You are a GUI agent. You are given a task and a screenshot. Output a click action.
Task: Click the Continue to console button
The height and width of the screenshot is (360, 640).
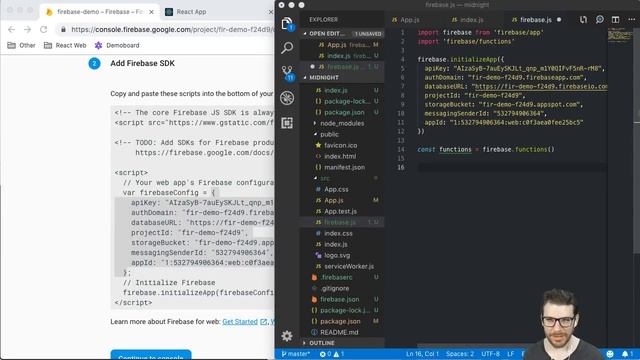pyautogui.click(x=151, y=355)
